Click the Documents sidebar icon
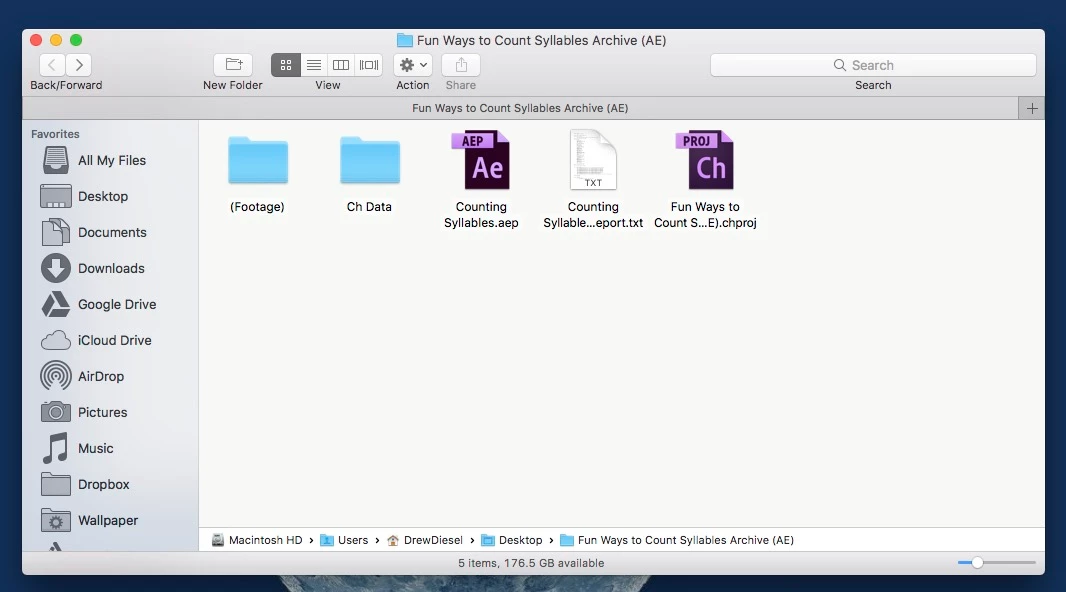This screenshot has height=592, width=1066. (56, 232)
